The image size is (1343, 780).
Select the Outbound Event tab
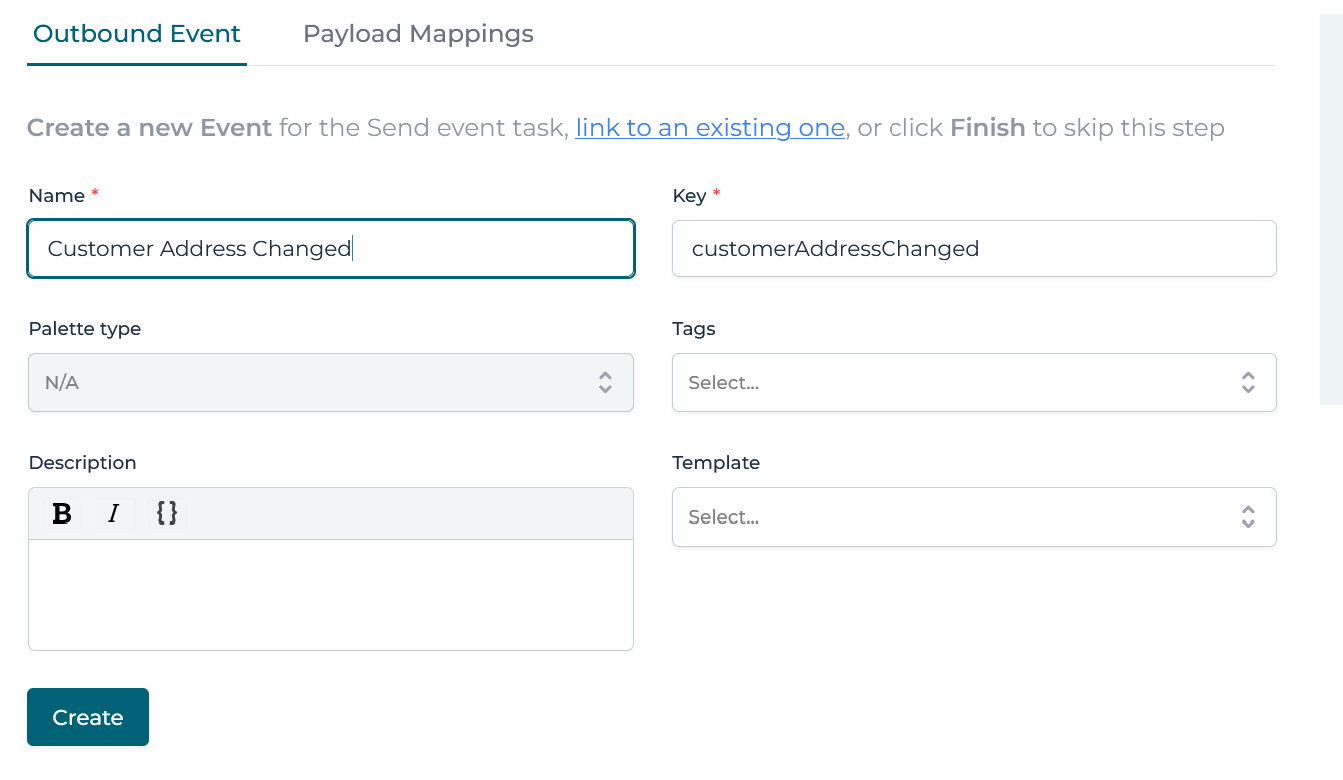pyautogui.click(x=136, y=33)
